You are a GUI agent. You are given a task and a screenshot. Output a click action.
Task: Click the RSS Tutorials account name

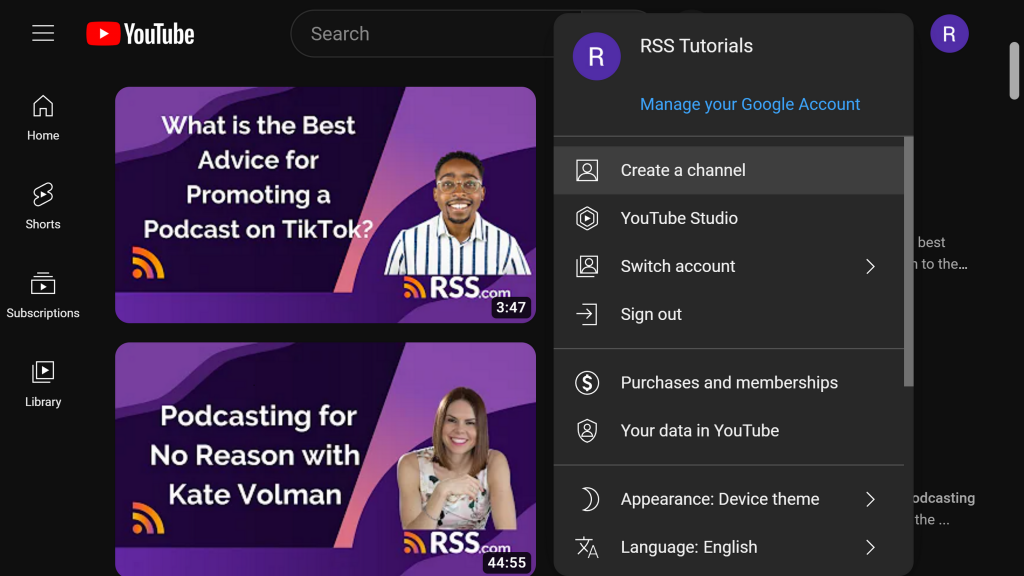[x=696, y=46]
